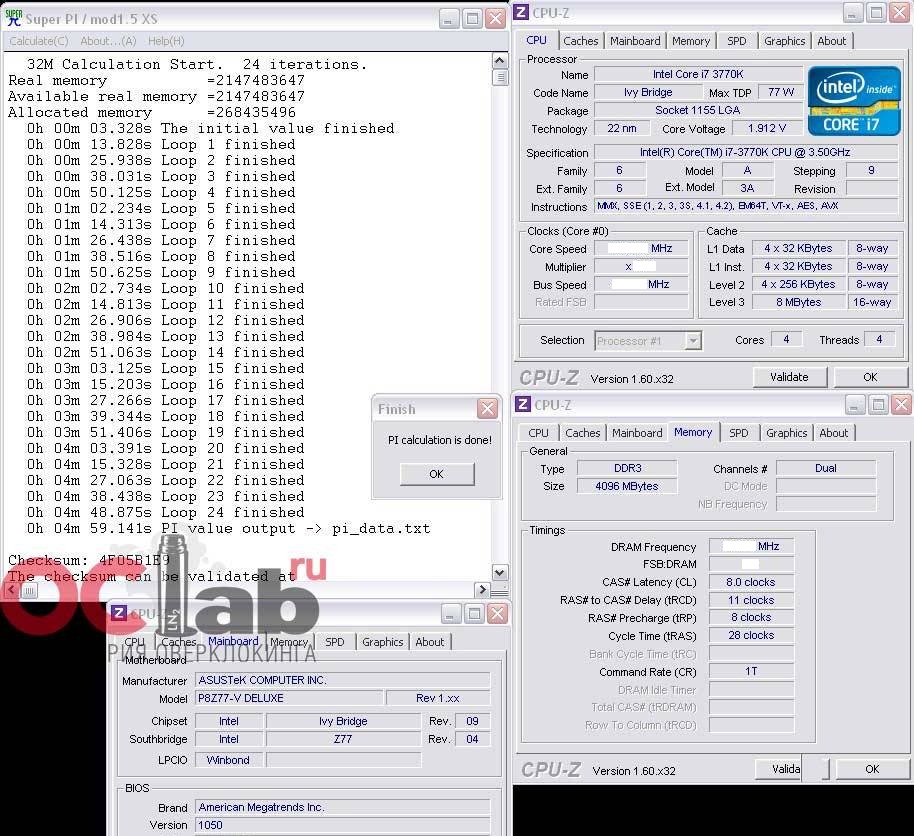Select CPU tab in the CPU-Z Memory window
The width and height of the screenshot is (914, 836).
538,433
